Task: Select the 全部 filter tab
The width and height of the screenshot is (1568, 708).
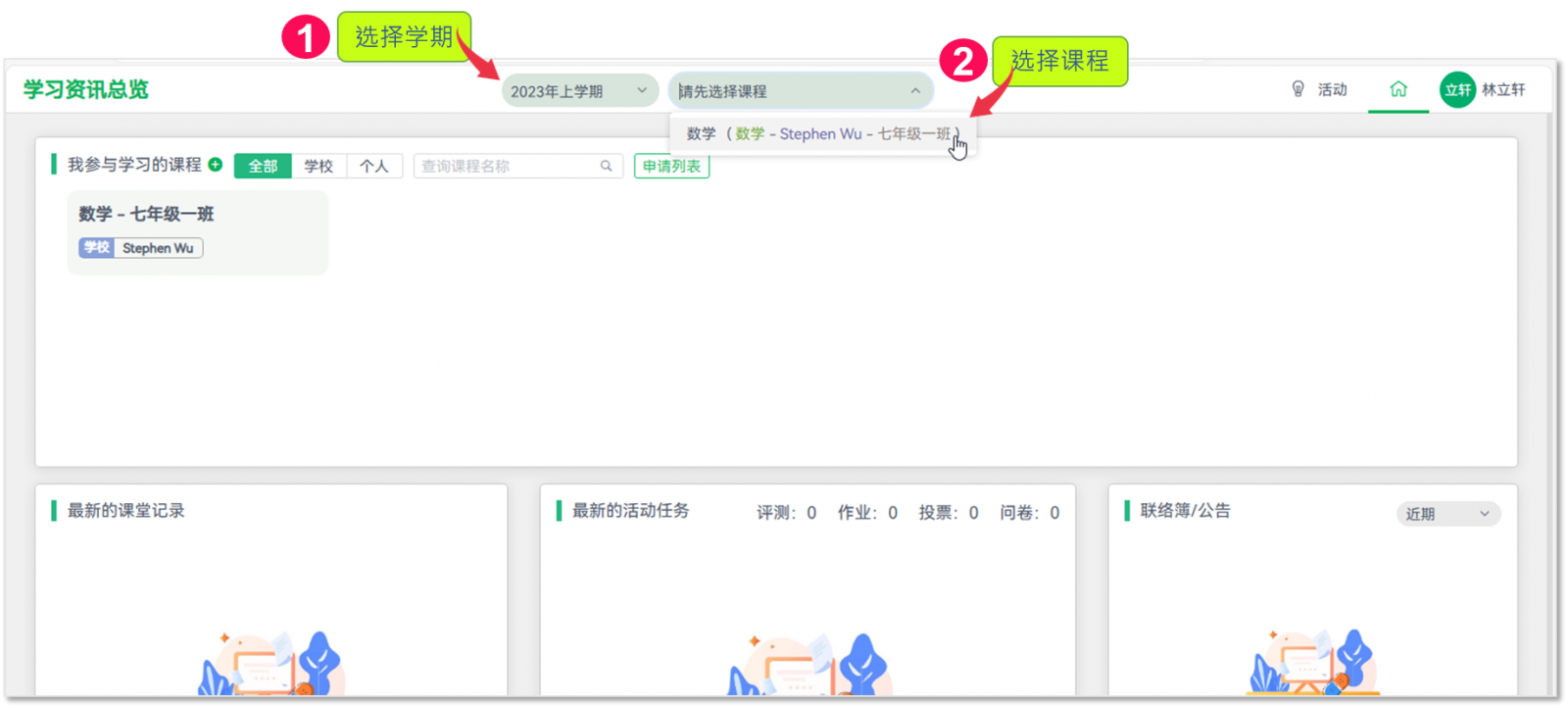Action: tap(263, 167)
